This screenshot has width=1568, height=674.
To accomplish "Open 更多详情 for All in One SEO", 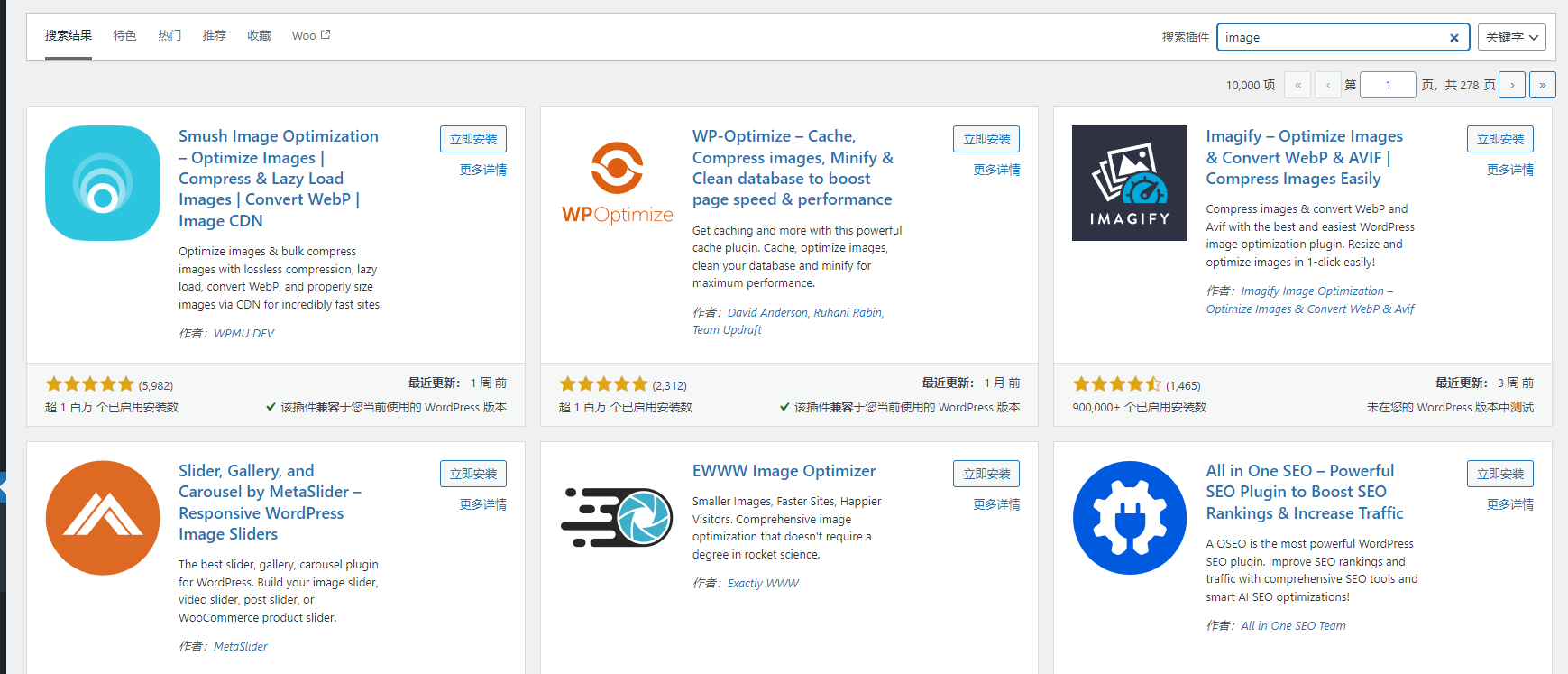I will (x=1510, y=504).
